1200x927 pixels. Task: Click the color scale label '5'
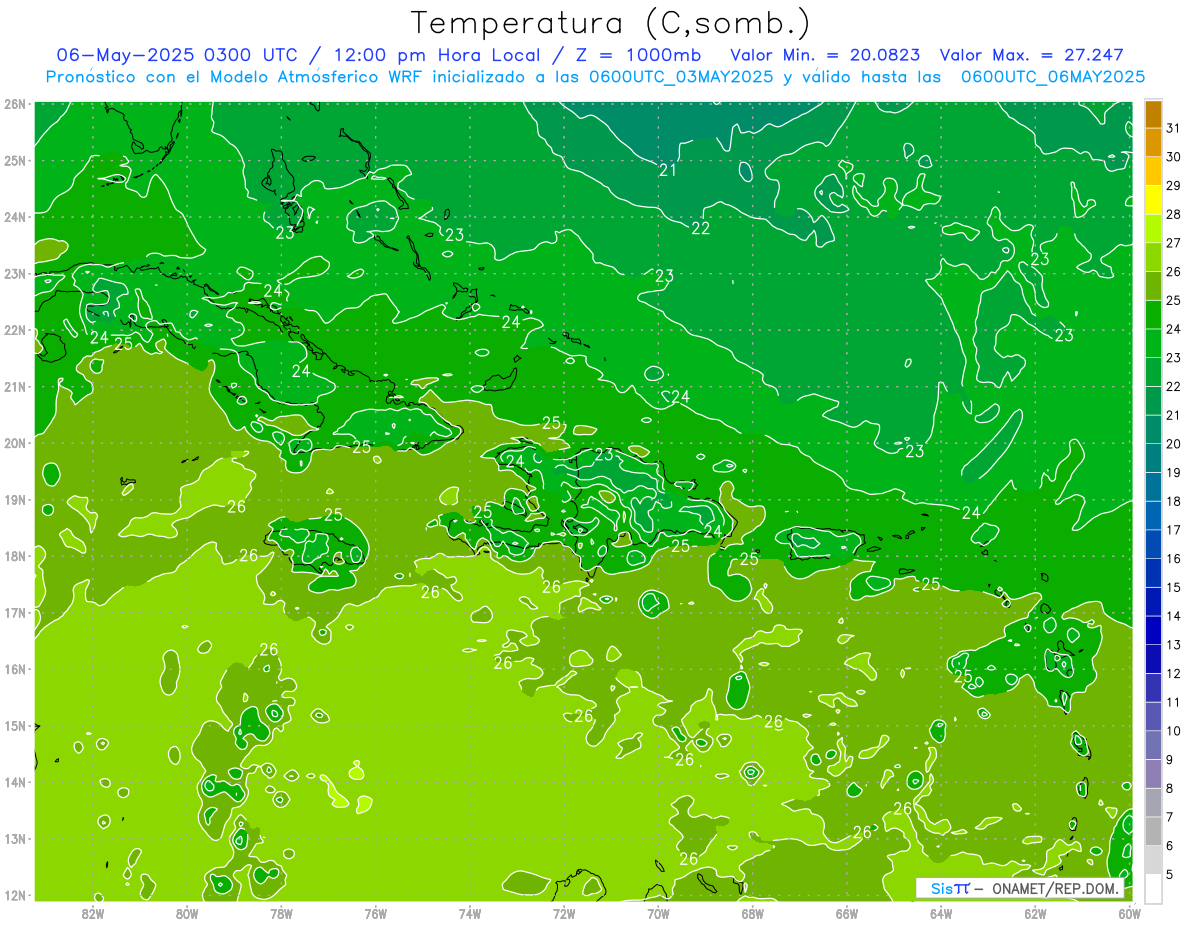coord(1170,874)
